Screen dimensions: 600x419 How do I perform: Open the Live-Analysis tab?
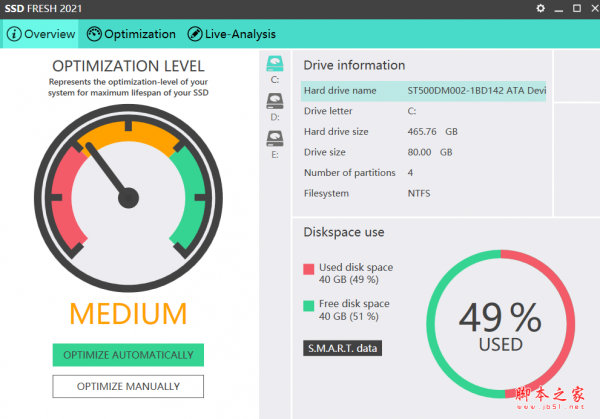click(x=232, y=34)
